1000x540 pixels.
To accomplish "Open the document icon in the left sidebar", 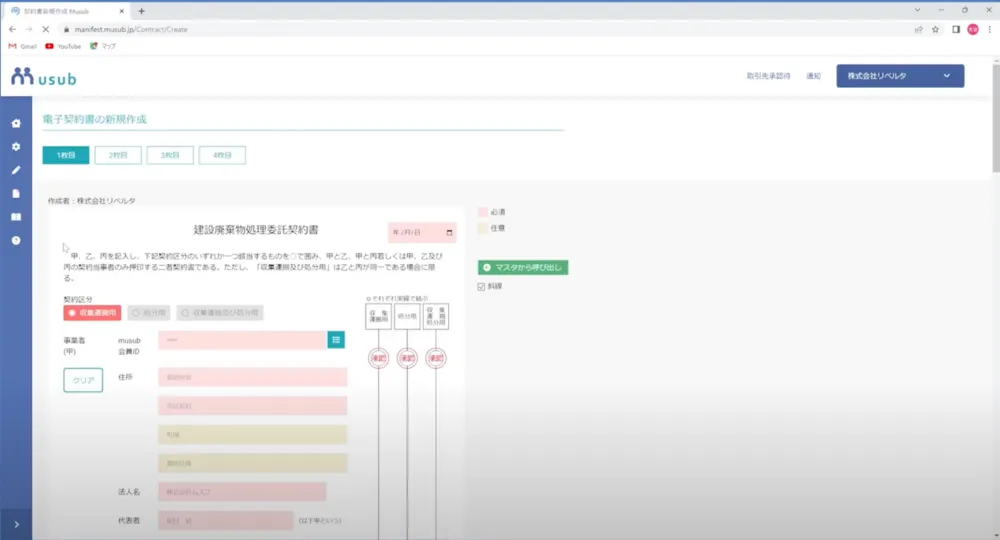I will (16, 193).
